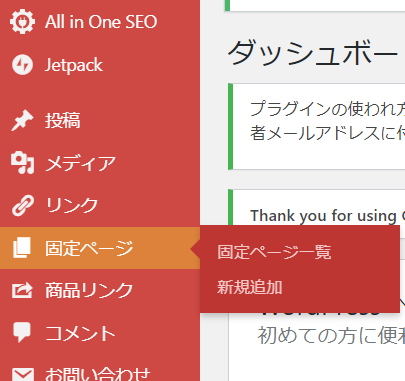
Task: Click the speech bubble icon for コメント
Action: (x=22, y=332)
